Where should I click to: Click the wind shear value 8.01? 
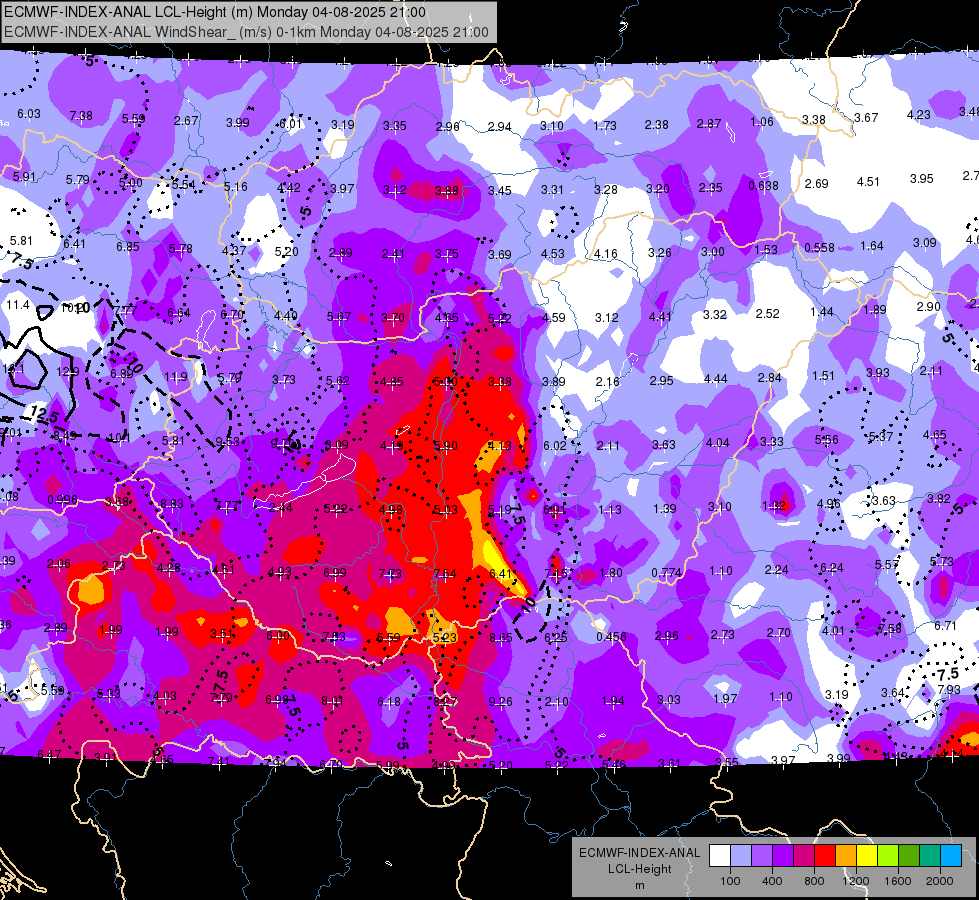[x=333, y=701]
